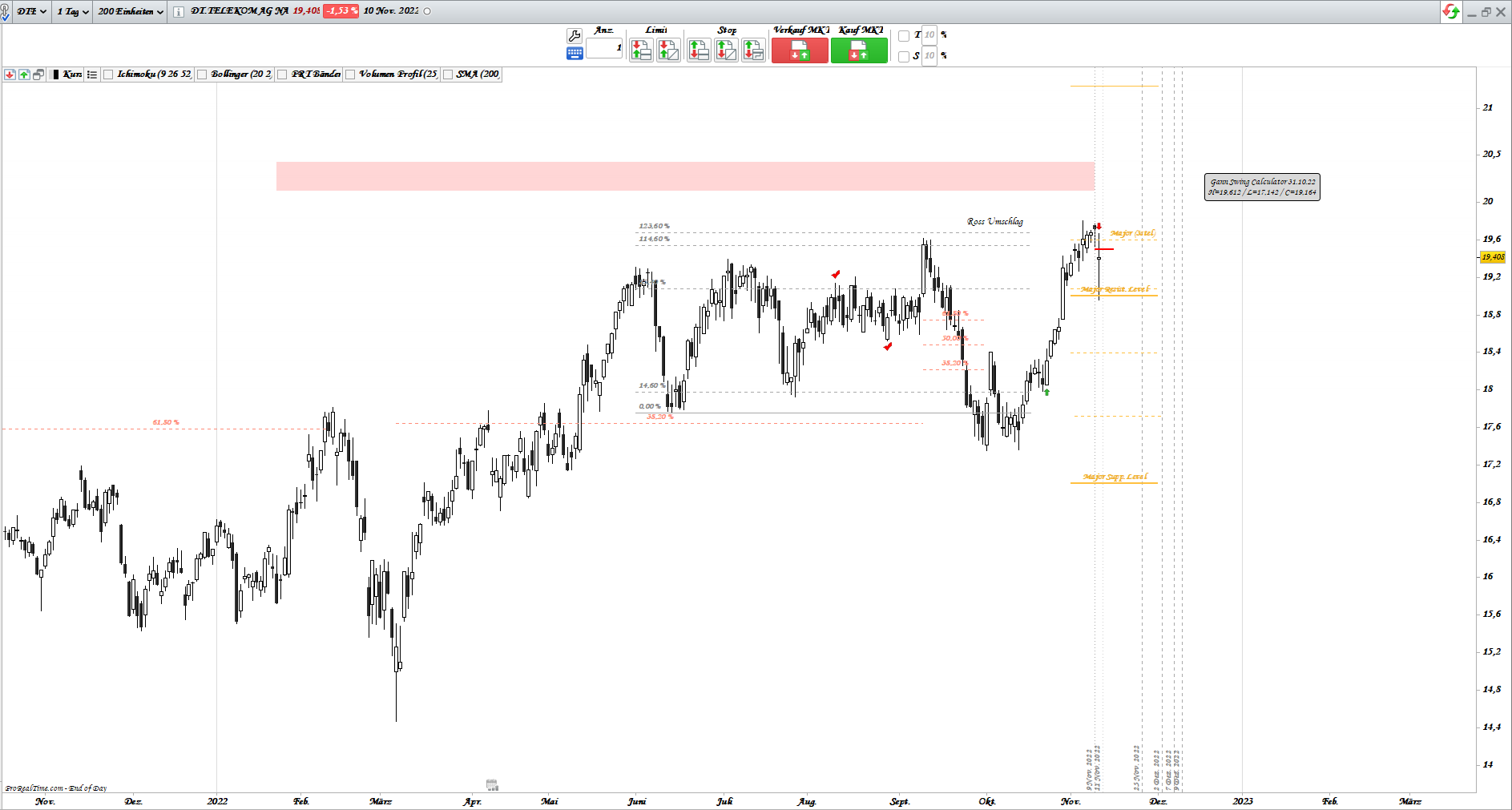Click the detach panel windows icon

(38, 75)
